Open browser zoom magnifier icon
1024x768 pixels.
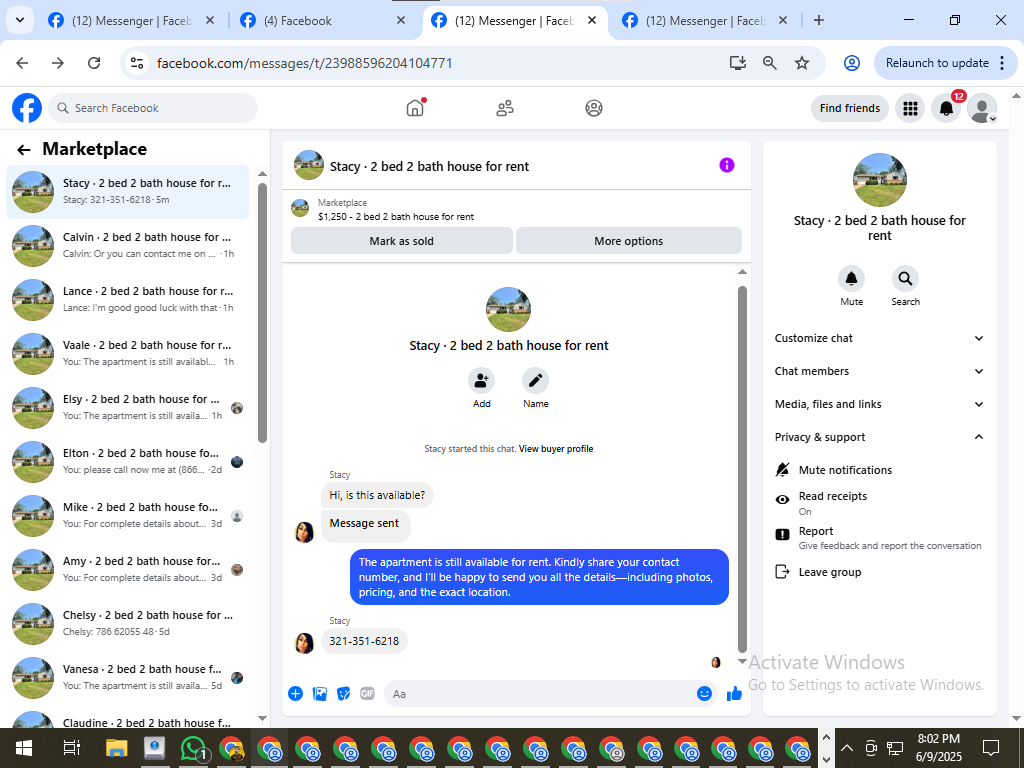770,63
